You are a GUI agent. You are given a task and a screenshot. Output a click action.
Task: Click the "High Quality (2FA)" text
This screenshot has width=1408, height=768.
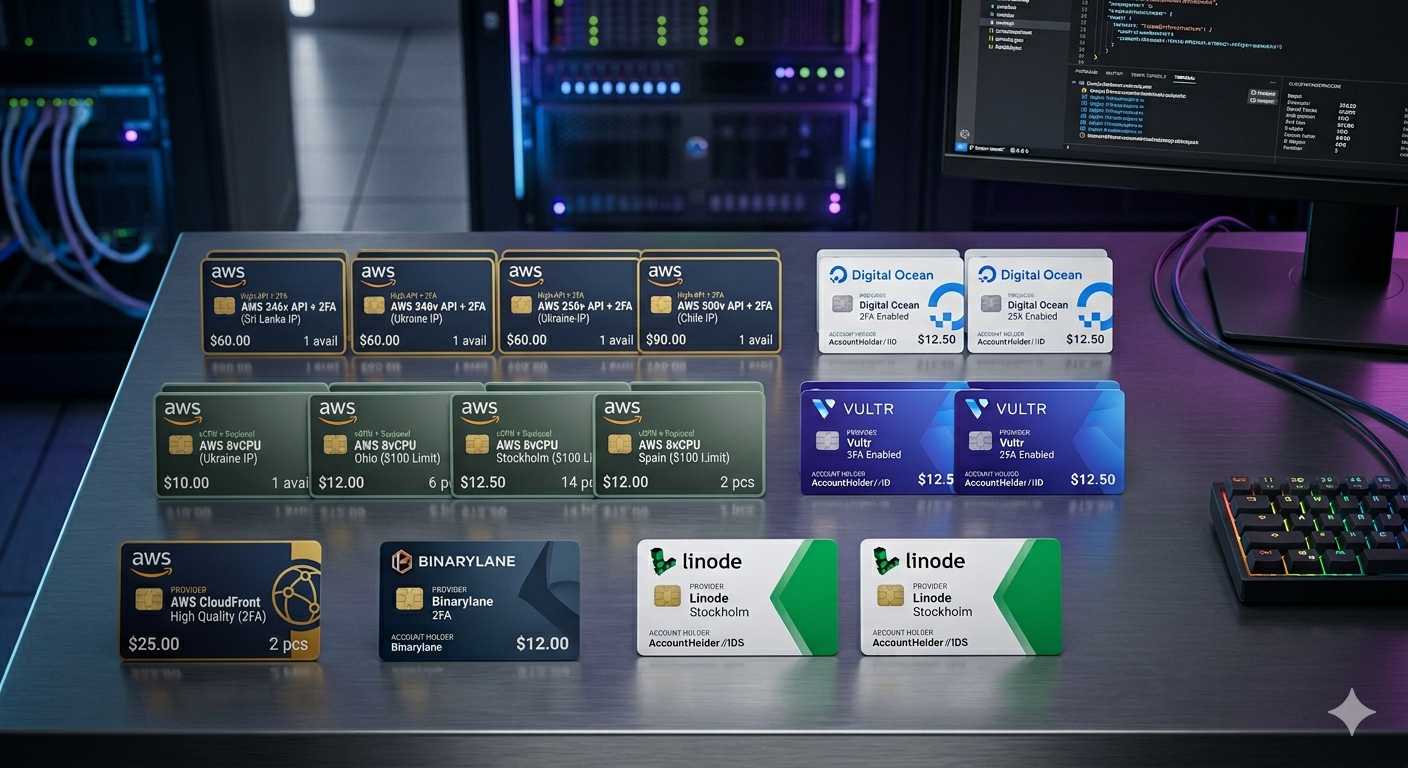pos(217,617)
